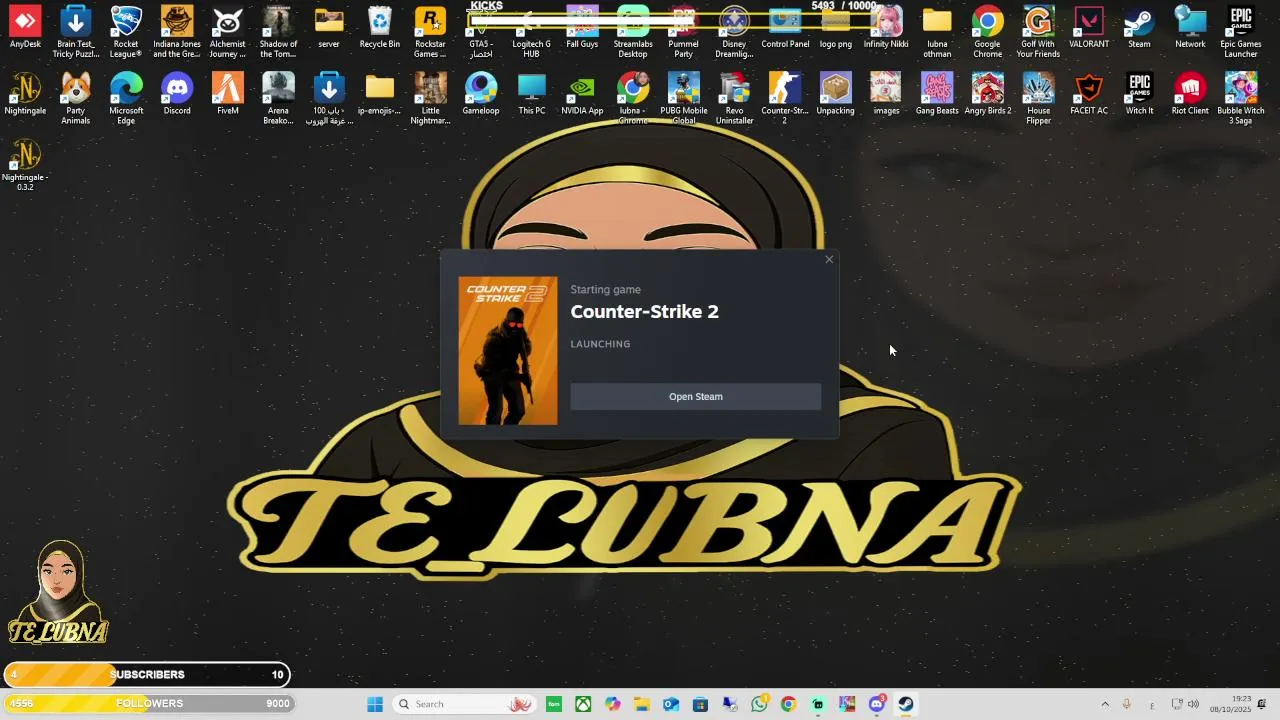This screenshot has height=720, width=1280.
Task: Select the Microsoft Edge desktop shortcut
Action: (126, 99)
